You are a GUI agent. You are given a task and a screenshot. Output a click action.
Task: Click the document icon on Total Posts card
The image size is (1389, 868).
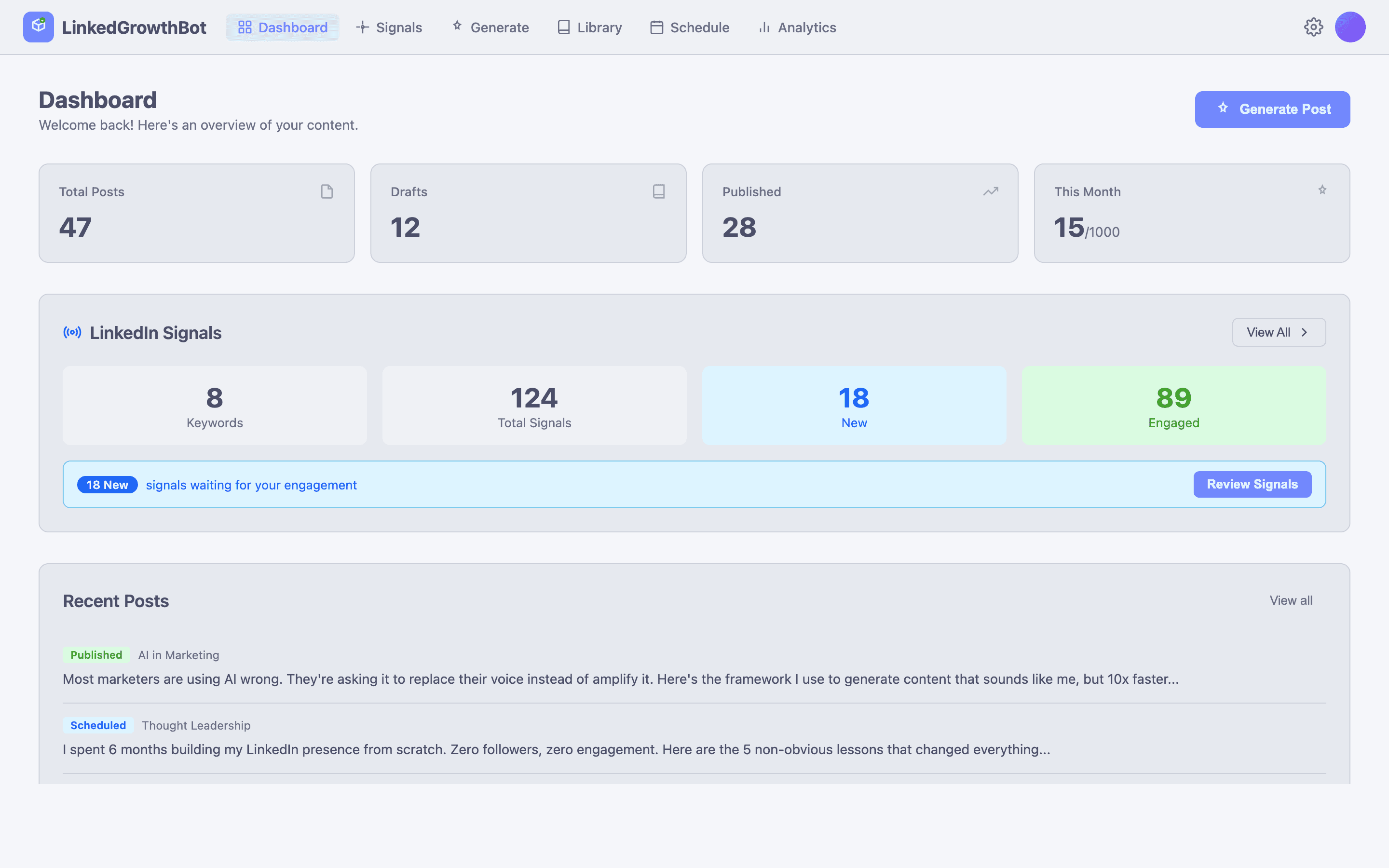coord(327,192)
